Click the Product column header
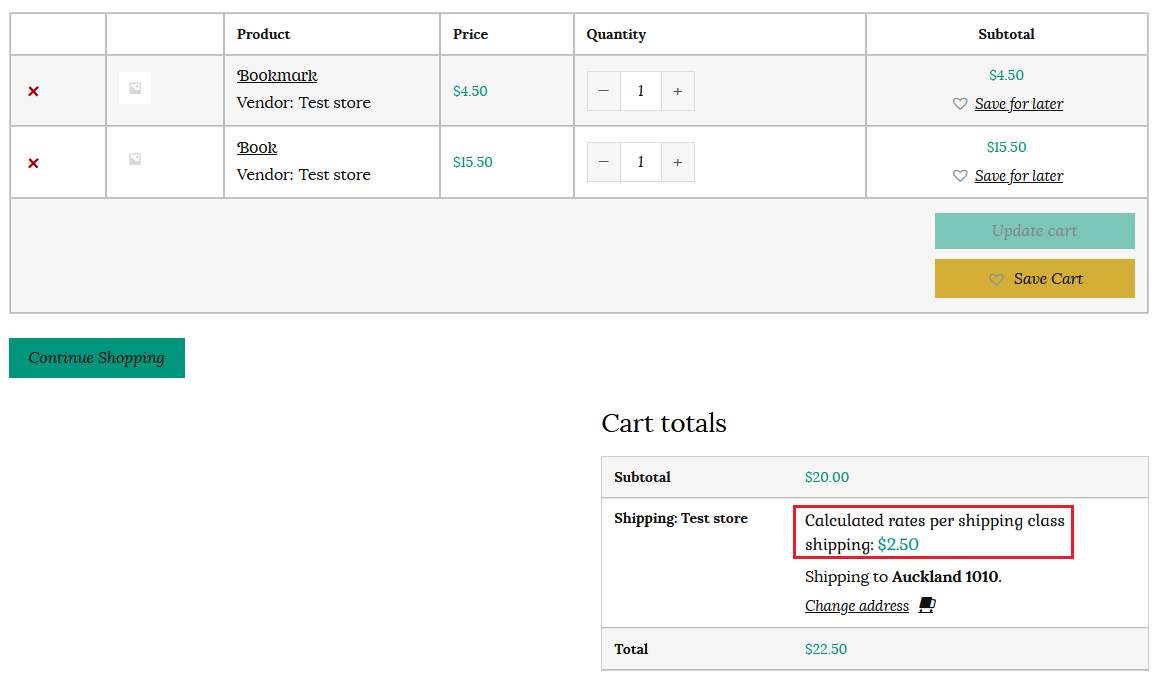The image size is (1163, 676). pos(263,34)
